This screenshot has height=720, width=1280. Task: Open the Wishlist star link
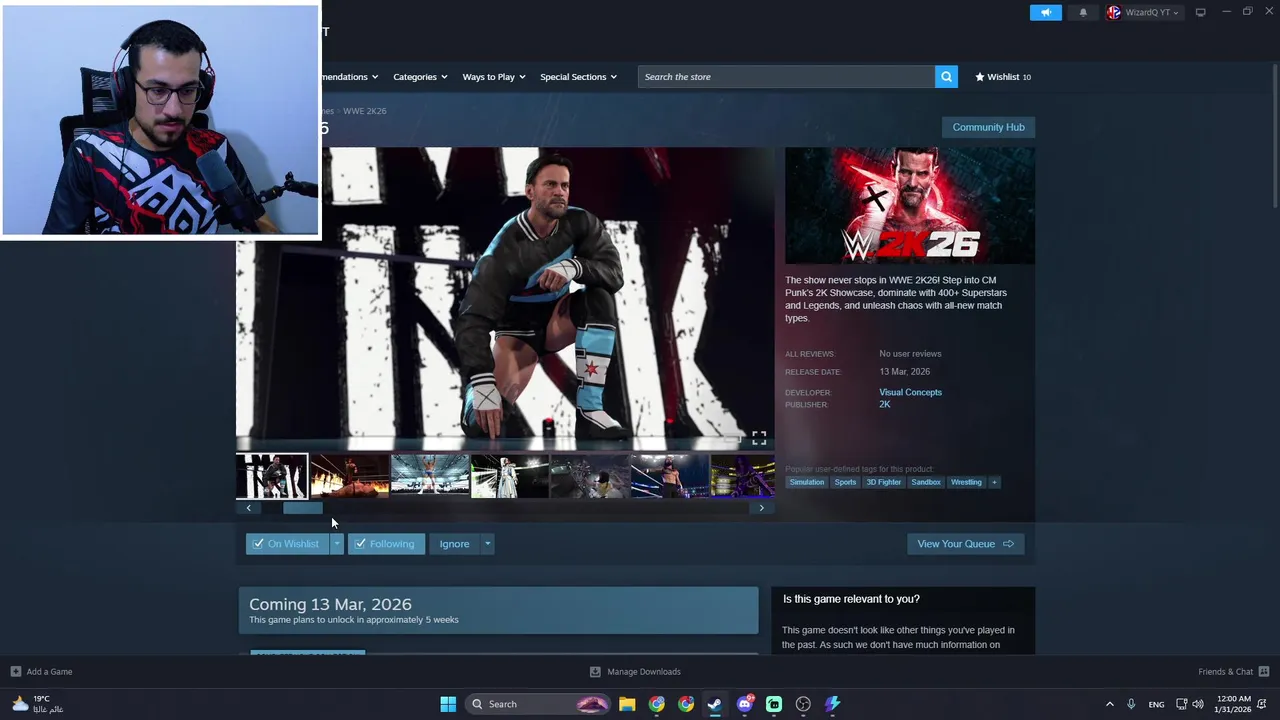click(1003, 77)
